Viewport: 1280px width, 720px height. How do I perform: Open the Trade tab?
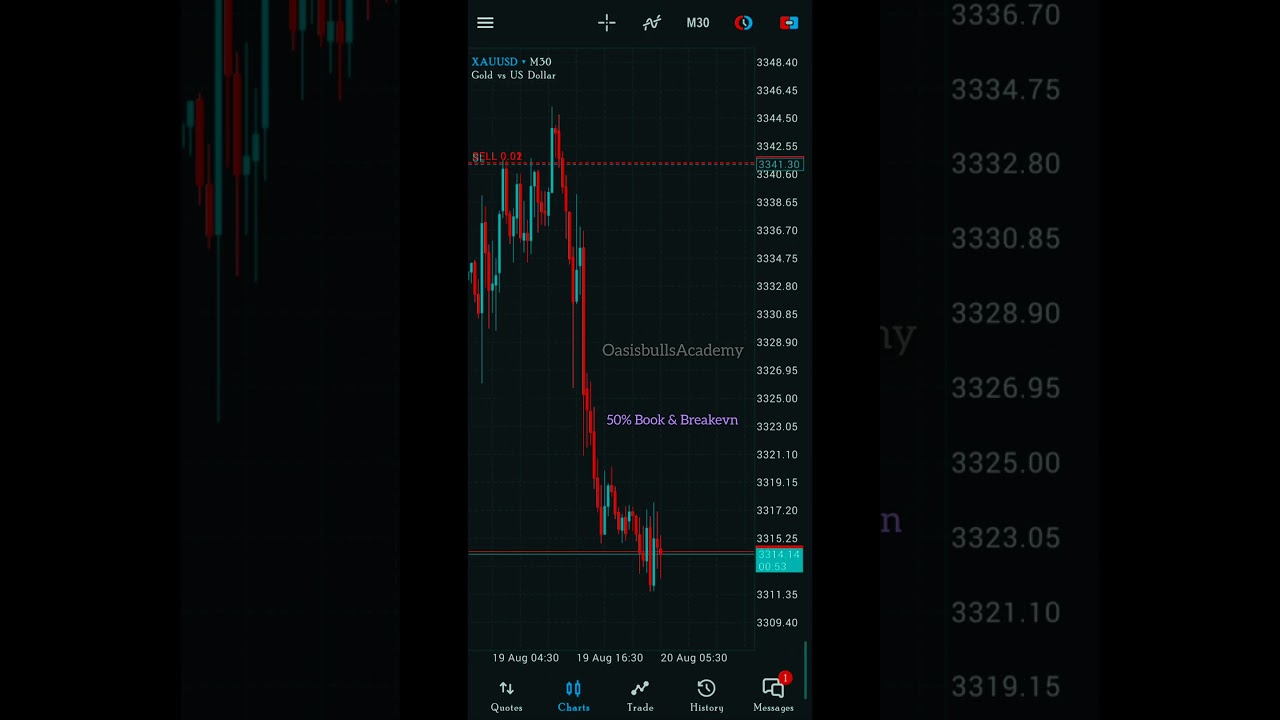coord(640,696)
